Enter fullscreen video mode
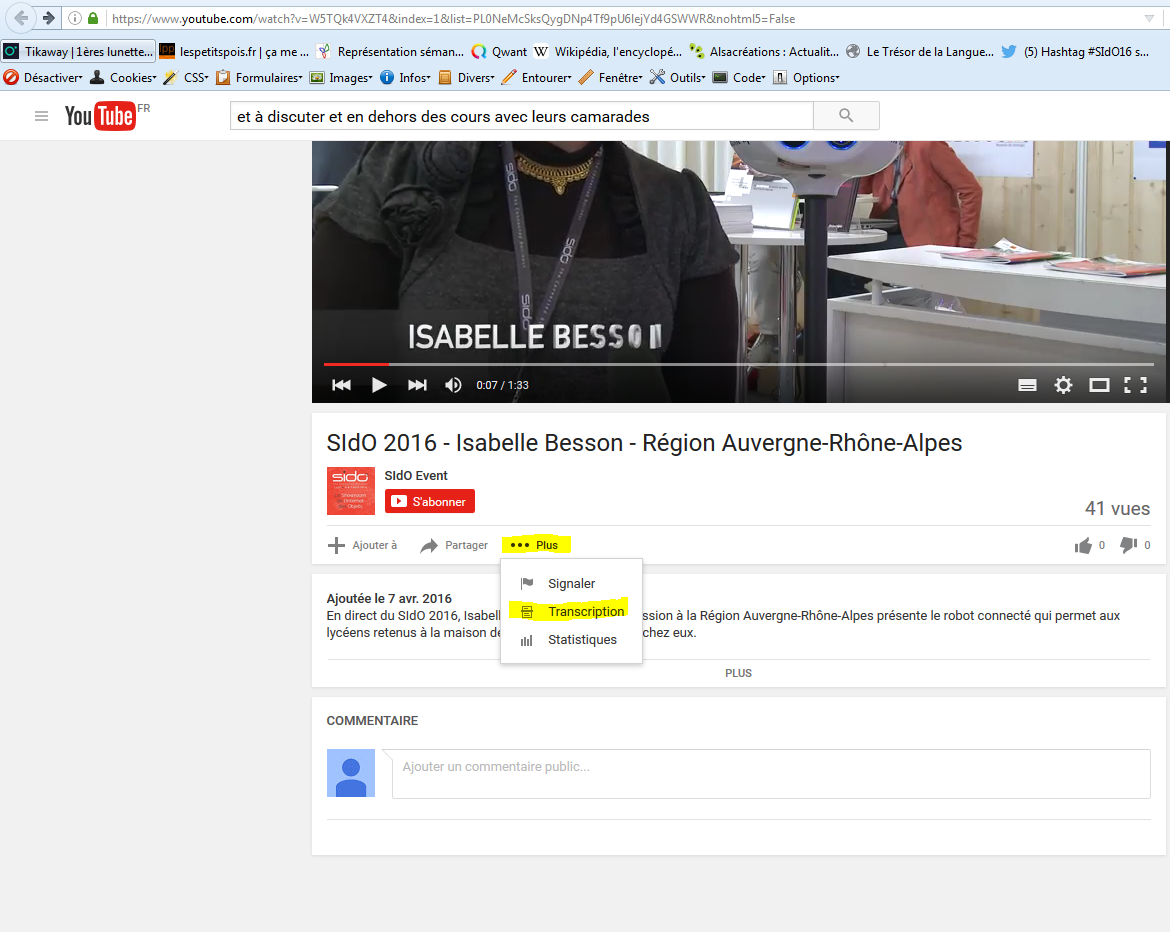The width and height of the screenshot is (1170, 932). tap(1135, 385)
